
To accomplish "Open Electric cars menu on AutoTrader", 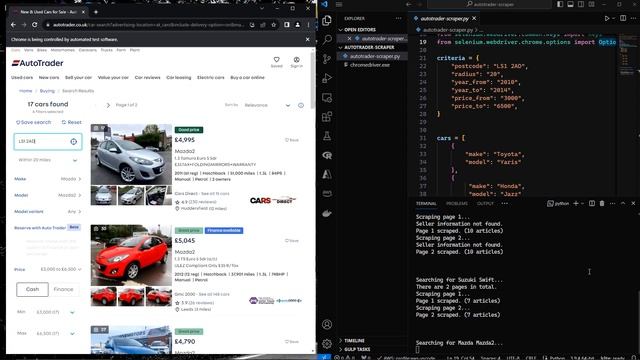I will pos(211,78).
